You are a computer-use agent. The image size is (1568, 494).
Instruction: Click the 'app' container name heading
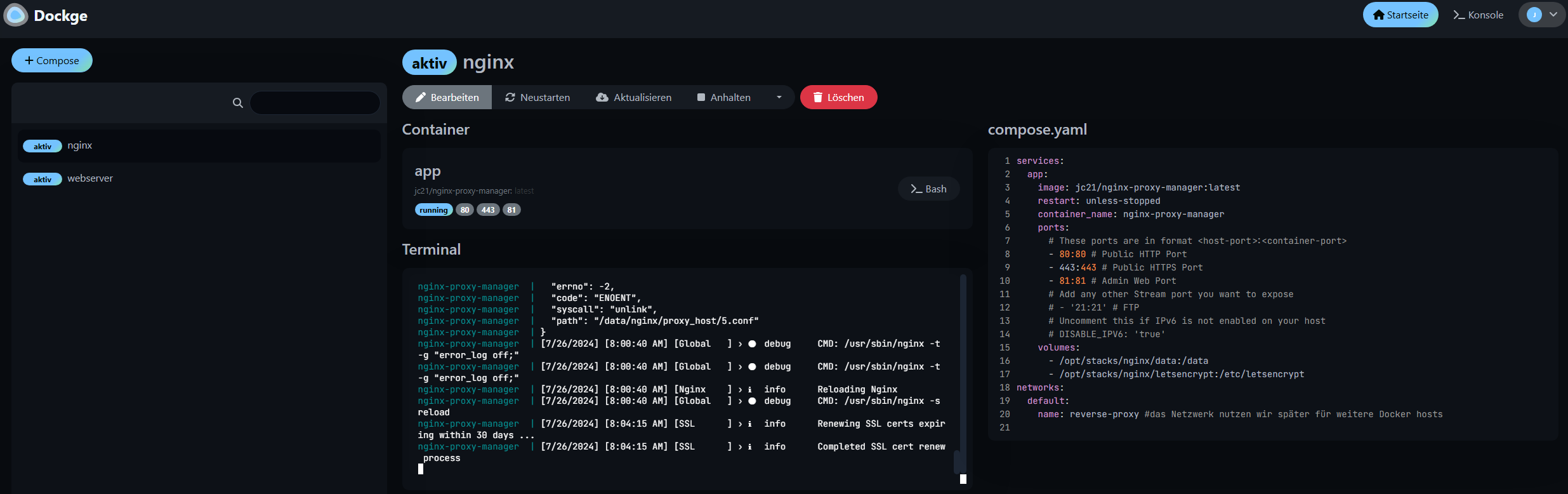(428, 171)
